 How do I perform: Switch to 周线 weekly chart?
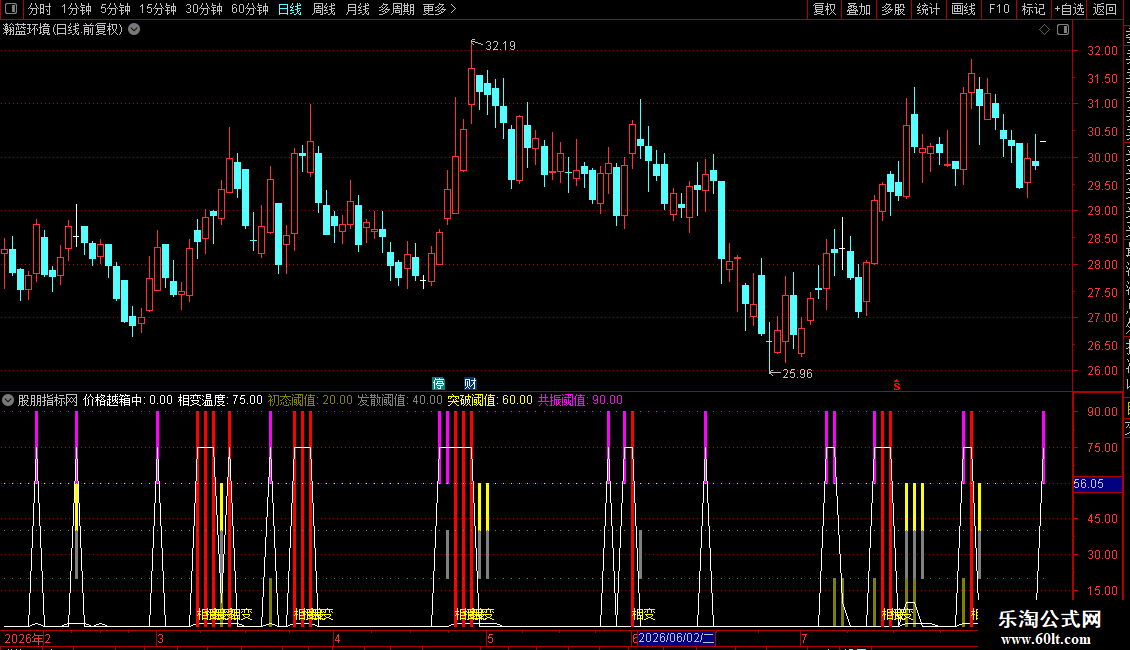(324, 9)
